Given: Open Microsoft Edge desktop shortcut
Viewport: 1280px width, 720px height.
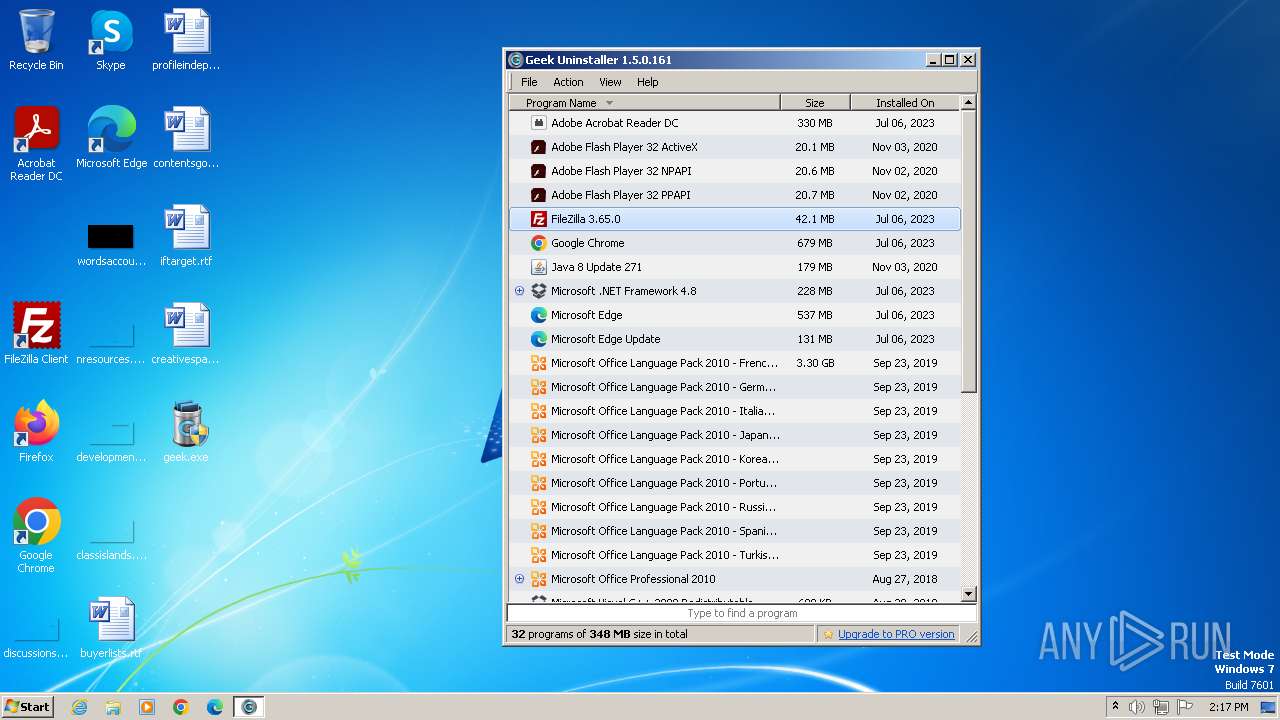Looking at the screenshot, I should pos(111,138).
